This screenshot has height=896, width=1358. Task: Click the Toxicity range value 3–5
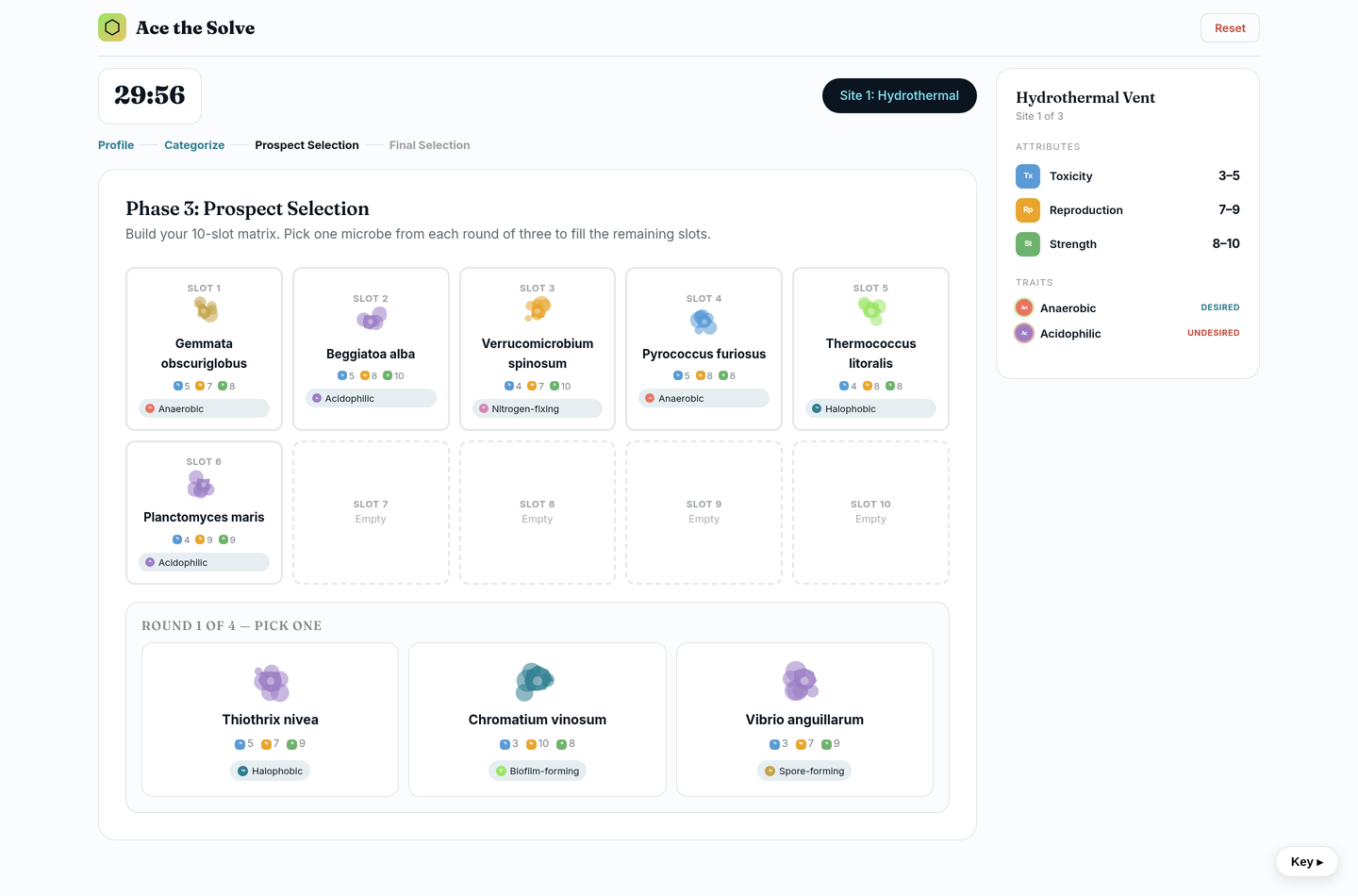click(x=1229, y=175)
